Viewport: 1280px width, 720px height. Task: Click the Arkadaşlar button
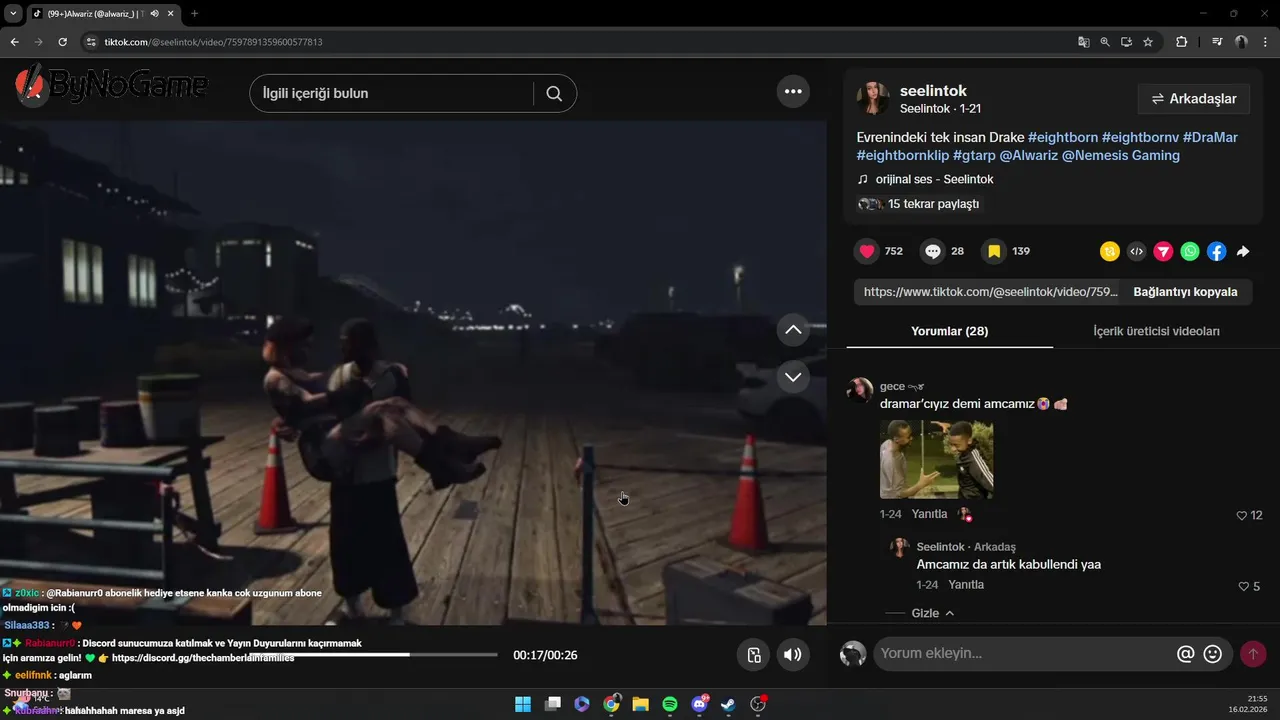tap(1194, 99)
